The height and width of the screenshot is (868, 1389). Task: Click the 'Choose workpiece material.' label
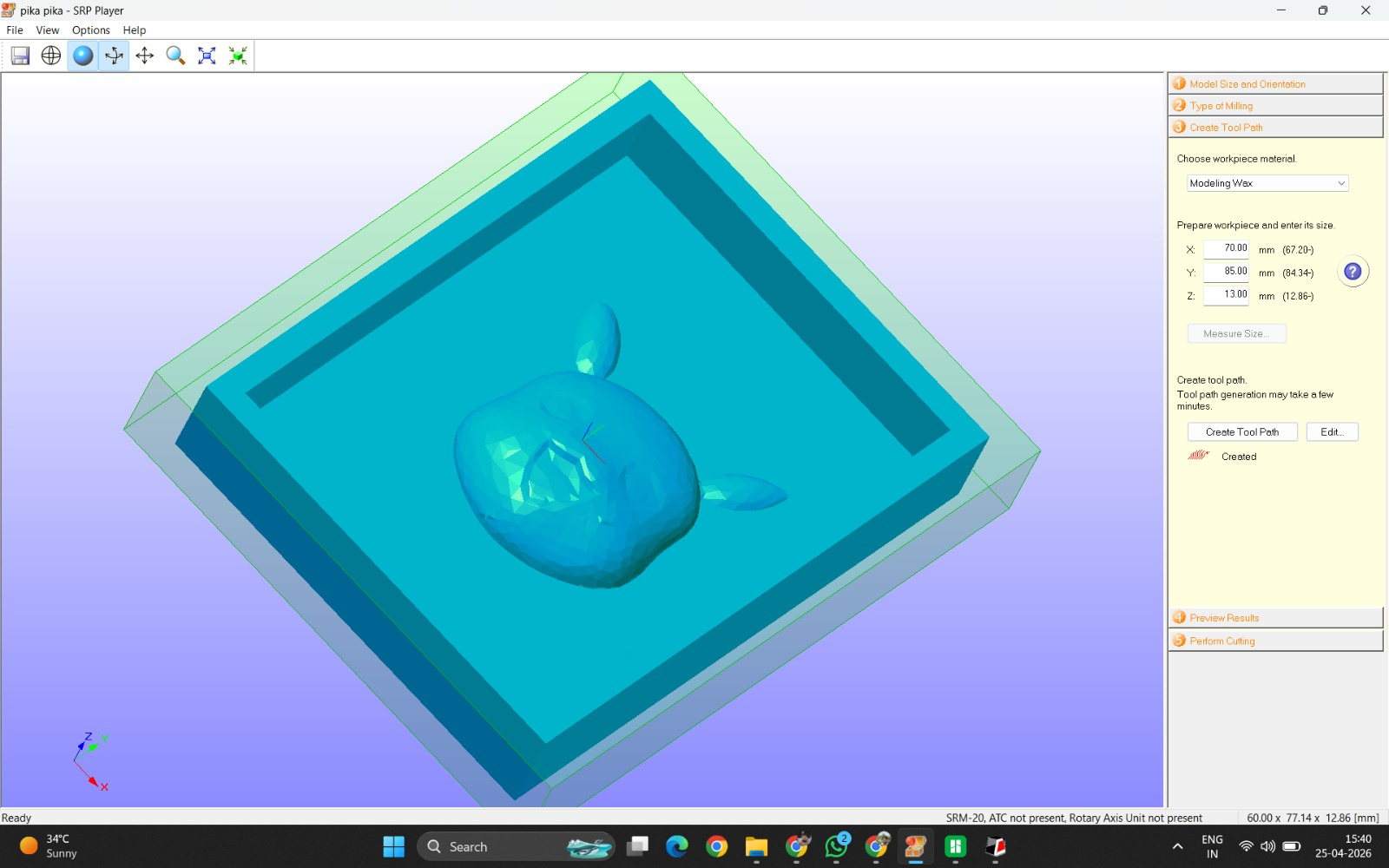[1236, 159]
